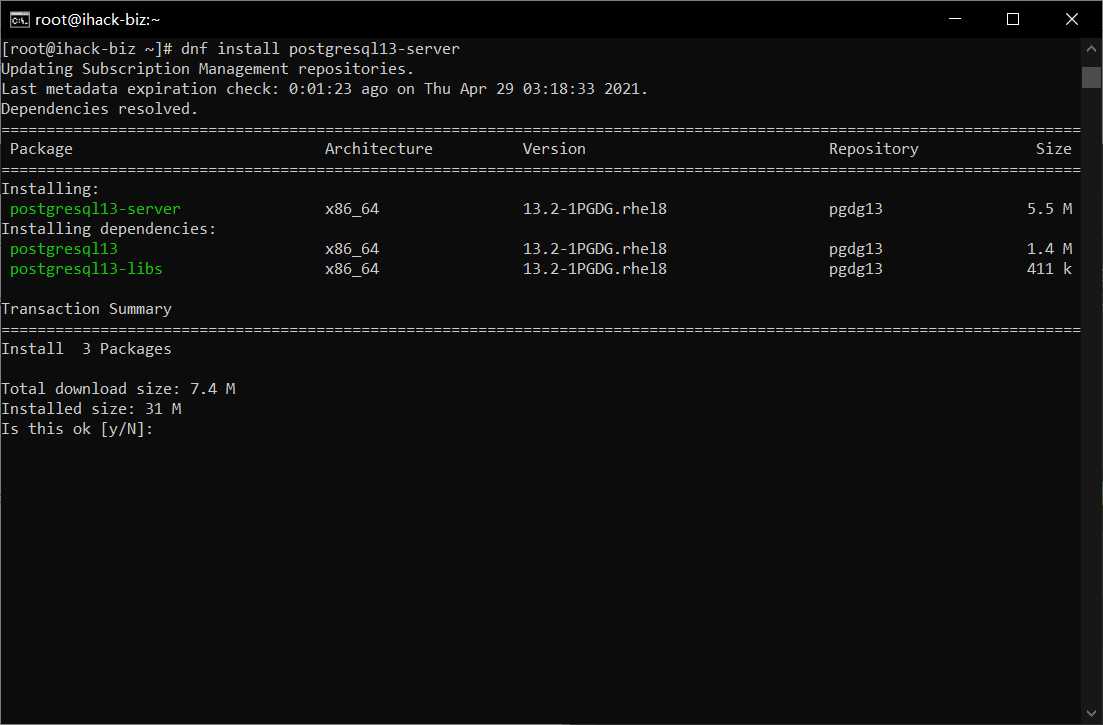Screen dimensions: 1103x725
Task: Minimize the terminal window
Action: 955,19
